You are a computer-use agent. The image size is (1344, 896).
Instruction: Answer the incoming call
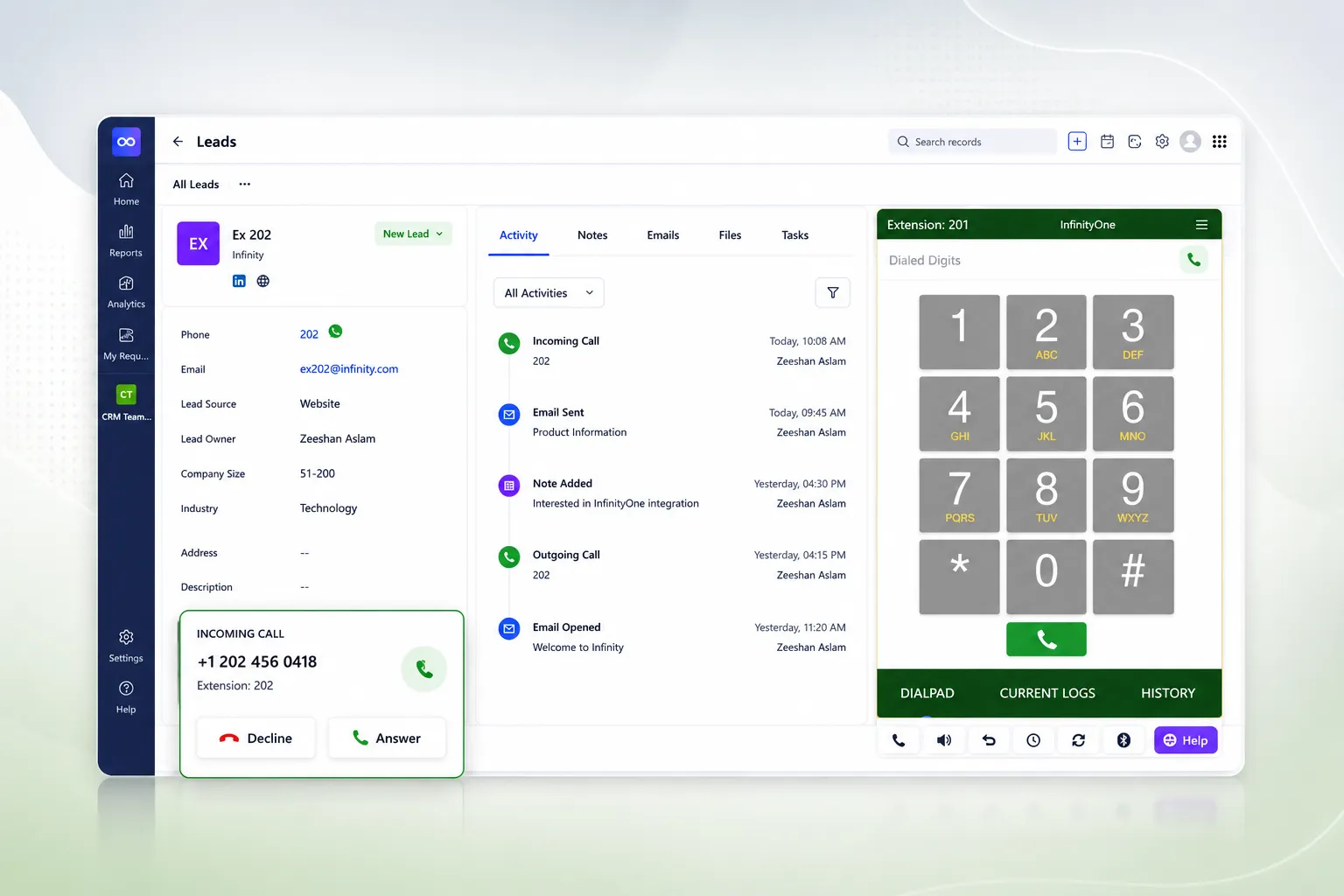click(x=387, y=738)
